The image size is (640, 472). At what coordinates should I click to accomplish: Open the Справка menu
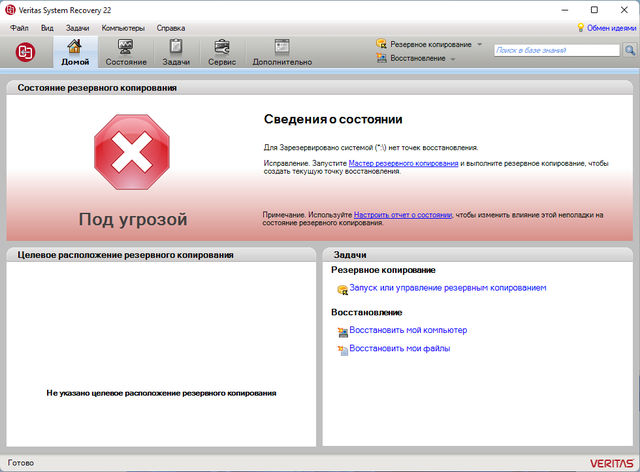point(171,28)
